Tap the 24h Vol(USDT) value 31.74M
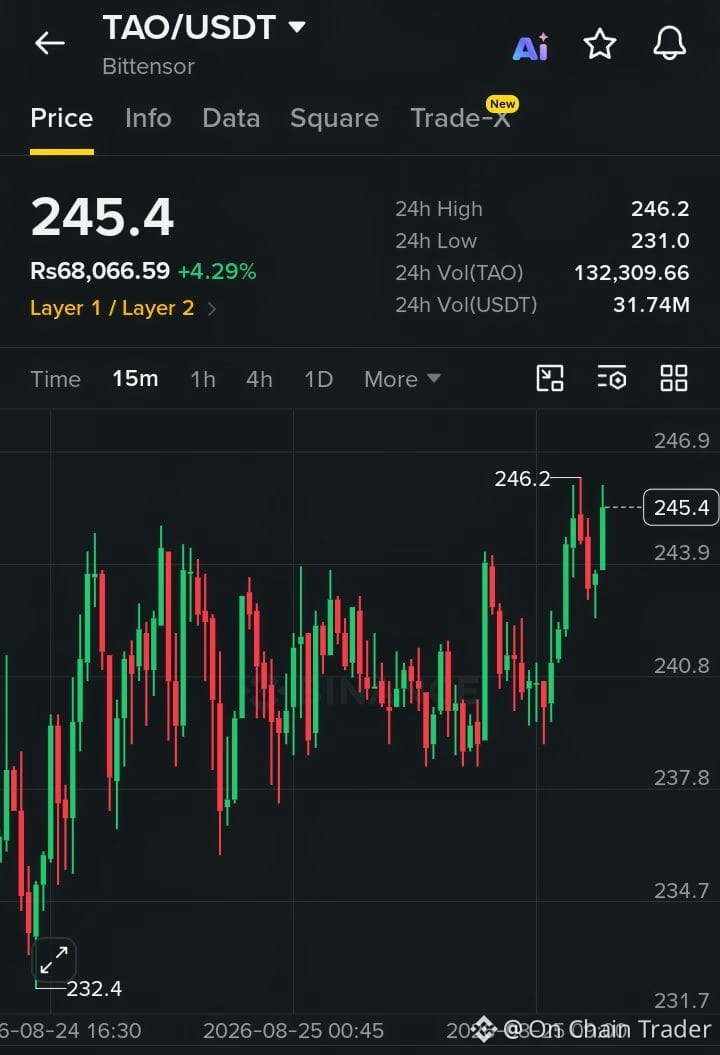The height and width of the screenshot is (1055, 720). click(x=651, y=305)
